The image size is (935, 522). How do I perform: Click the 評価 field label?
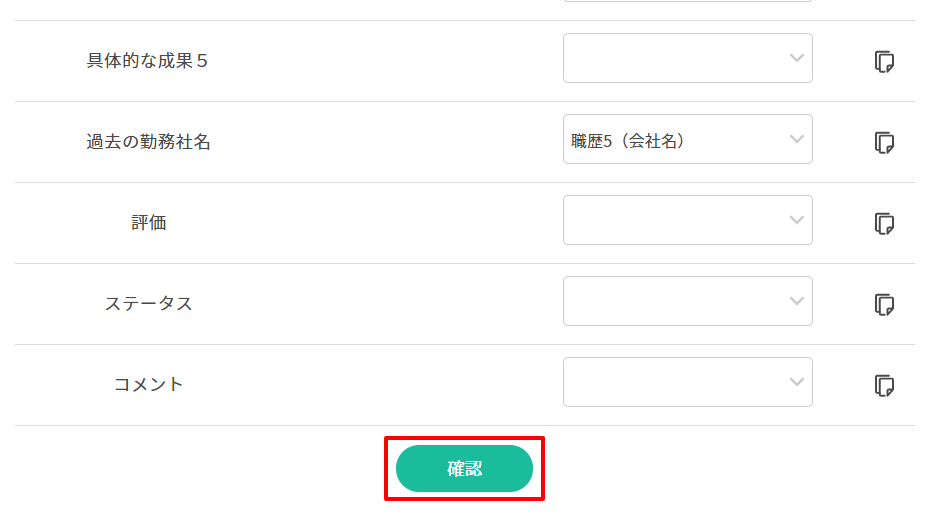(x=148, y=223)
